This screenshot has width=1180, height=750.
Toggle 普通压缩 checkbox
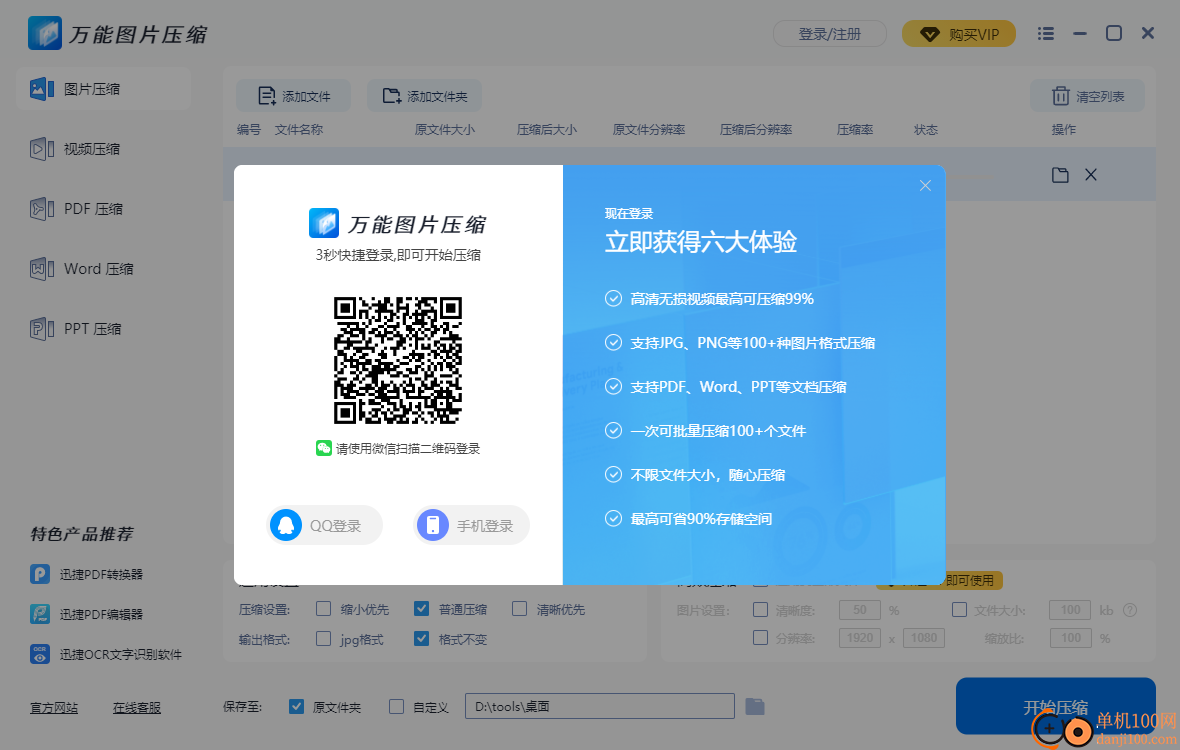point(421,609)
